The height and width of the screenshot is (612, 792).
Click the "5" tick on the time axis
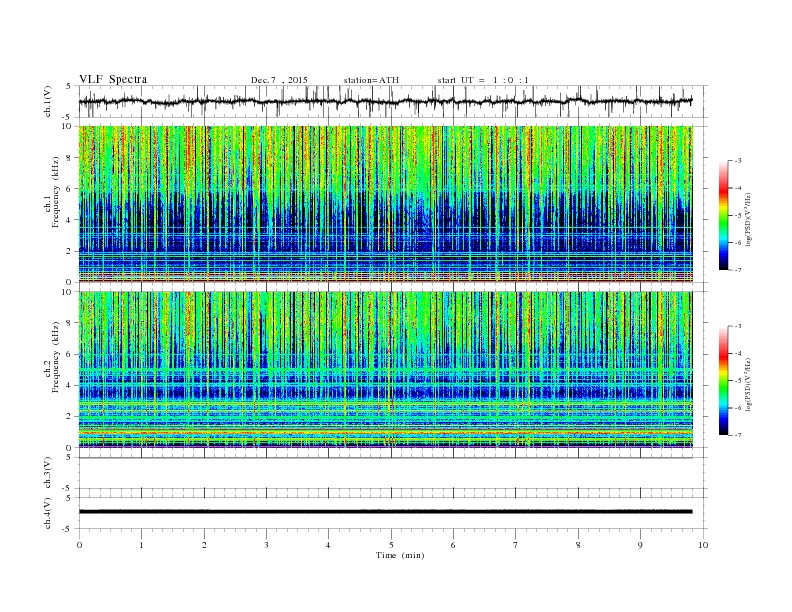pyautogui.click(x=391, y=545)
